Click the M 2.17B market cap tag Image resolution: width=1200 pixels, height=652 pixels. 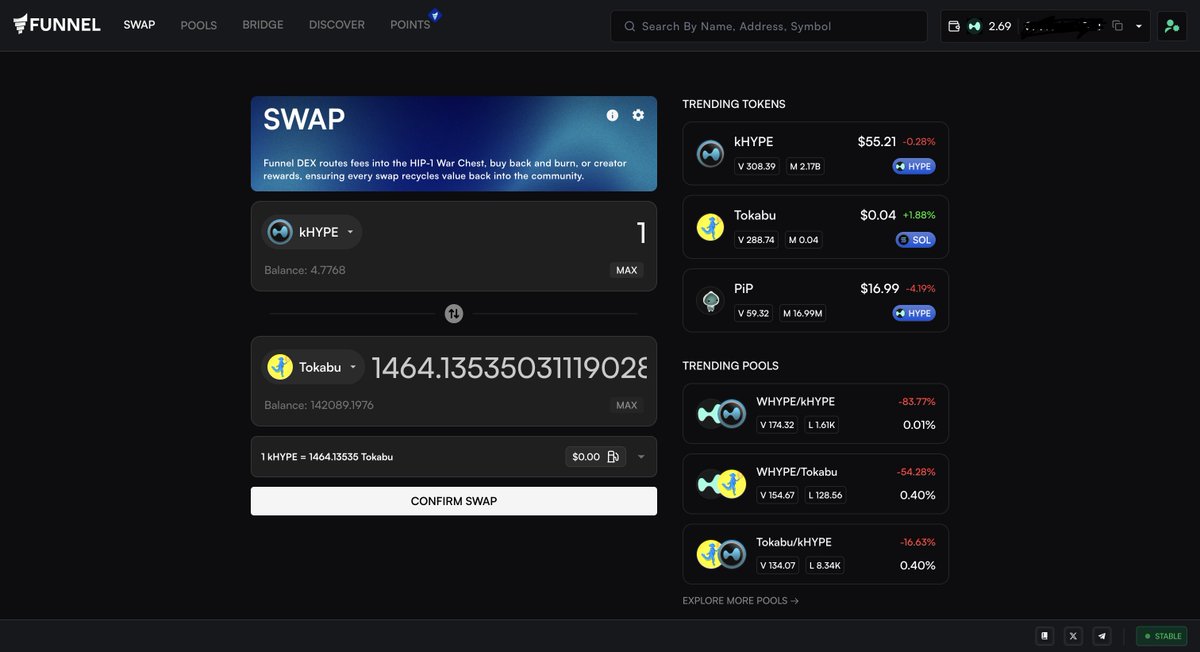[x=804, y=167]
